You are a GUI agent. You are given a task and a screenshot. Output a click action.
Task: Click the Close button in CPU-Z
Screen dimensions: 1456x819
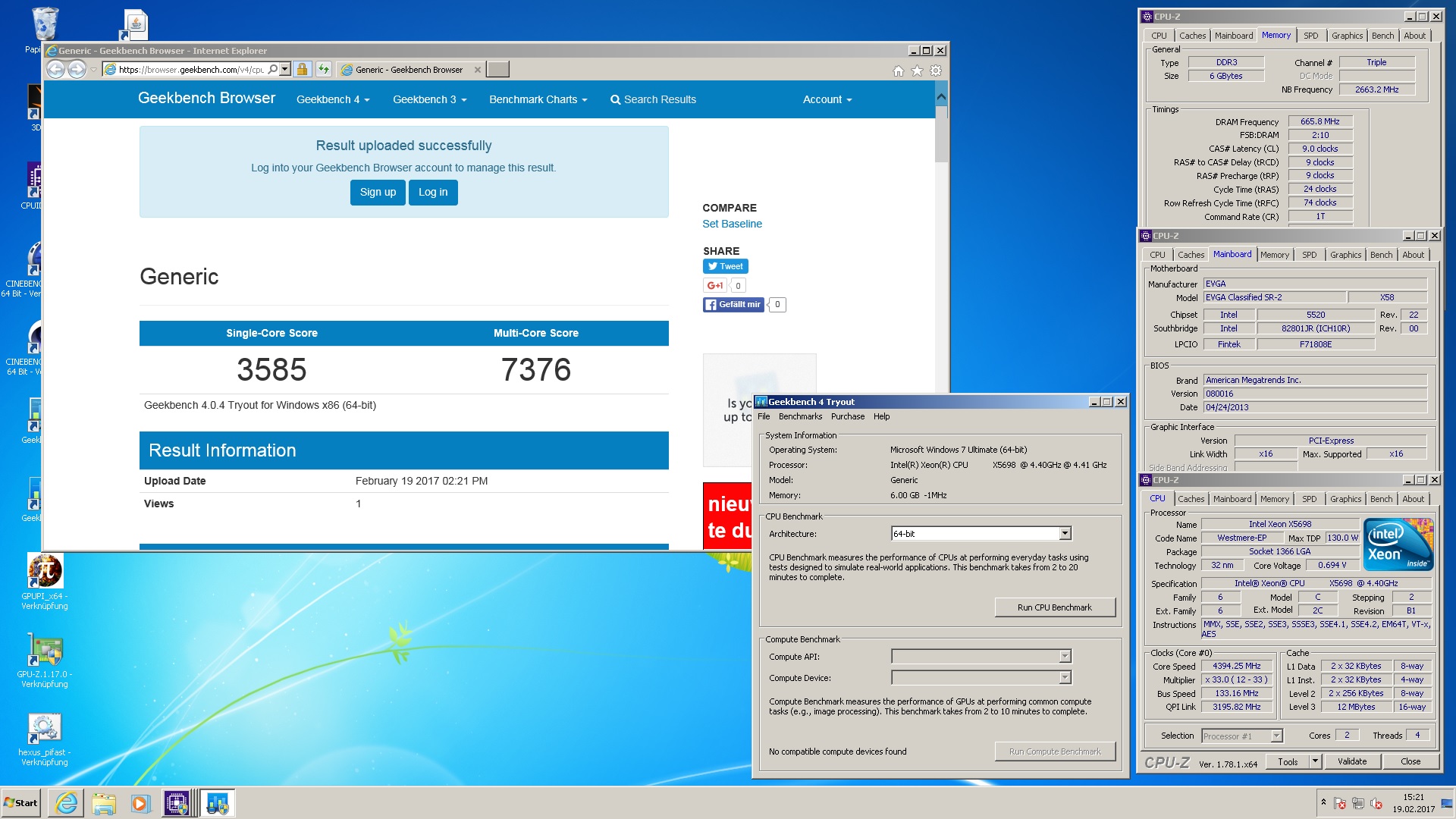coord(1410,761)
